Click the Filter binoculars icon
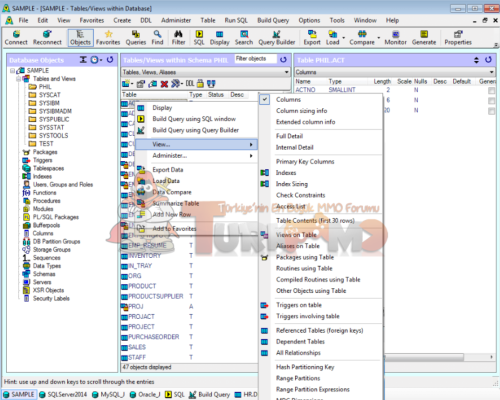 (178, 37)
